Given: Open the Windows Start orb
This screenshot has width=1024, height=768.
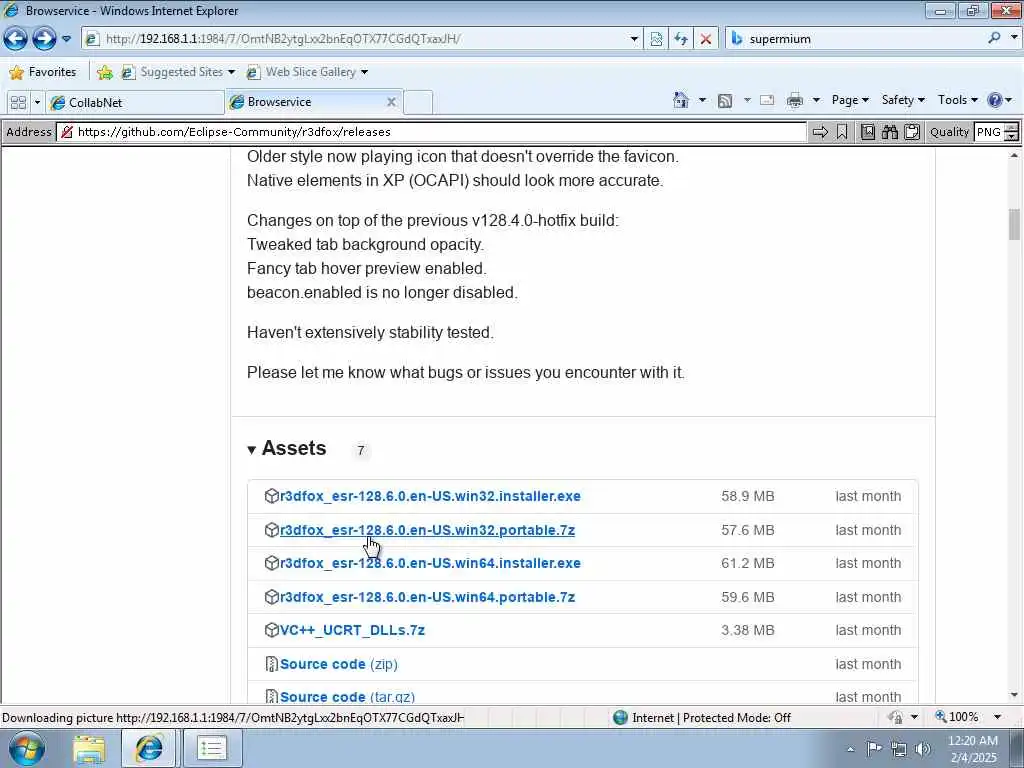Looking at the screenshot, I should pyautogui.click(x=27, y=748).
